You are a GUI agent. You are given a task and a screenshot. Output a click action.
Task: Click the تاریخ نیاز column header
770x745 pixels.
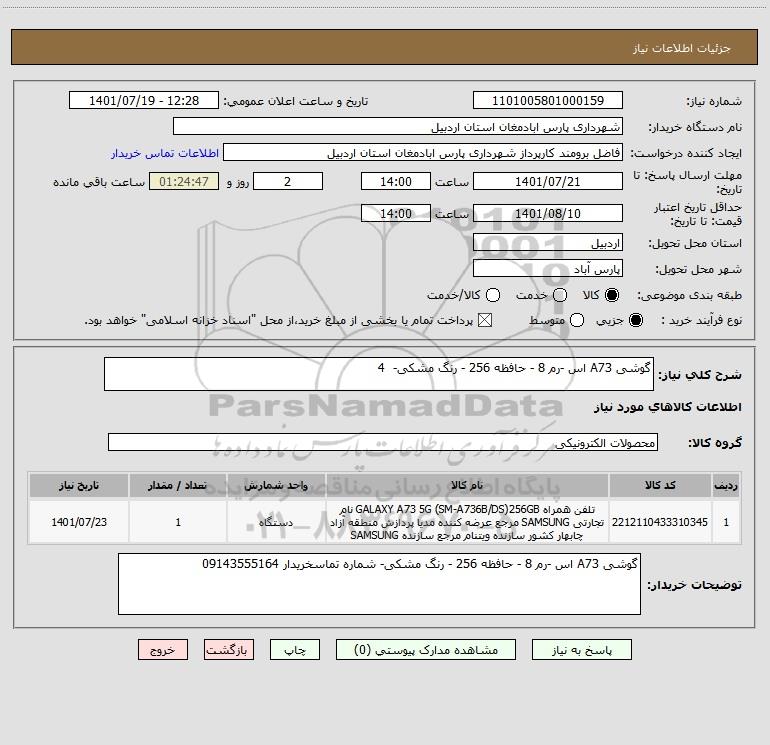[x=79, y=485]
